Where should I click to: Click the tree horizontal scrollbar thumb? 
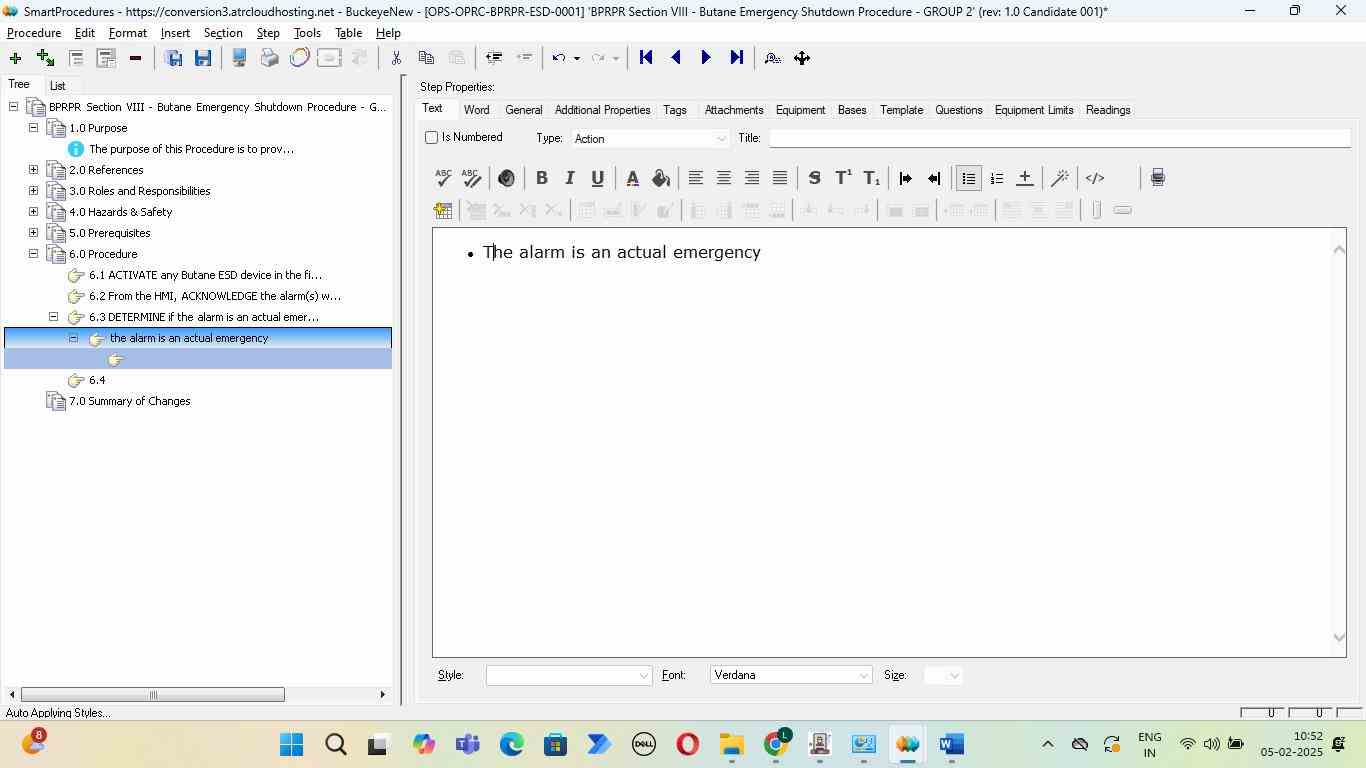(153, 695)
